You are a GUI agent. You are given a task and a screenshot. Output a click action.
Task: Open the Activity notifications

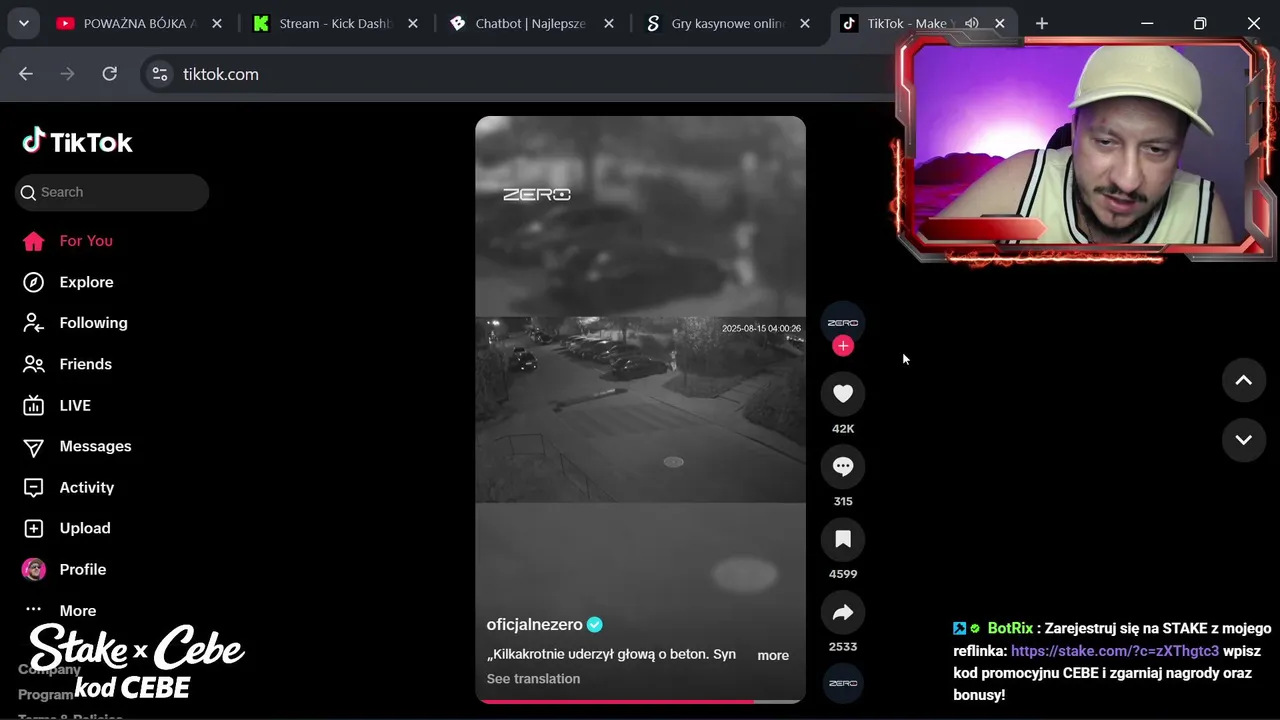click(68, 487)
